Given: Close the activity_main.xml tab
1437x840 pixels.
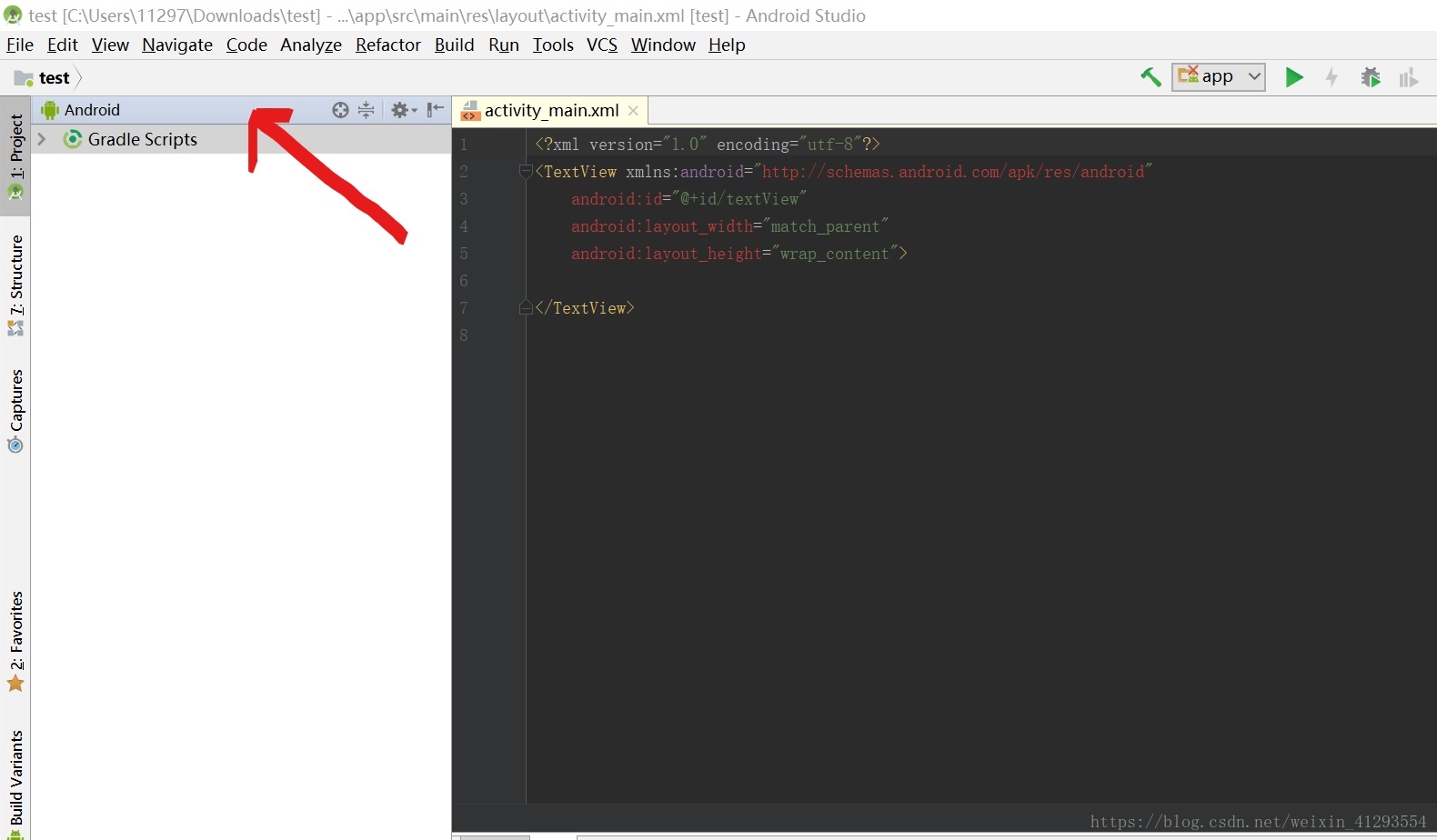Looking at the screenshot, I should 633,110.
